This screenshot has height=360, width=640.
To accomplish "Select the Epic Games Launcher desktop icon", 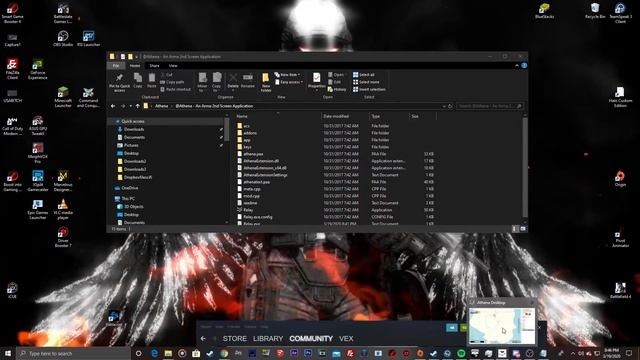I will (38, 209).
